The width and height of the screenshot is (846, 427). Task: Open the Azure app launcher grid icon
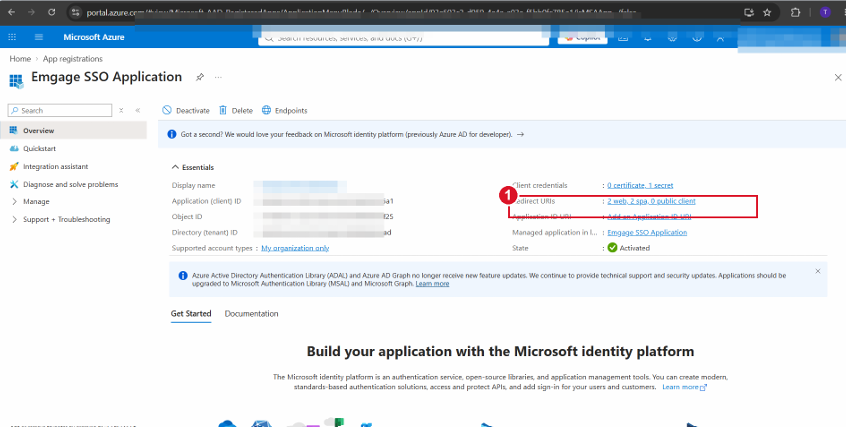[x=12, y=37]
